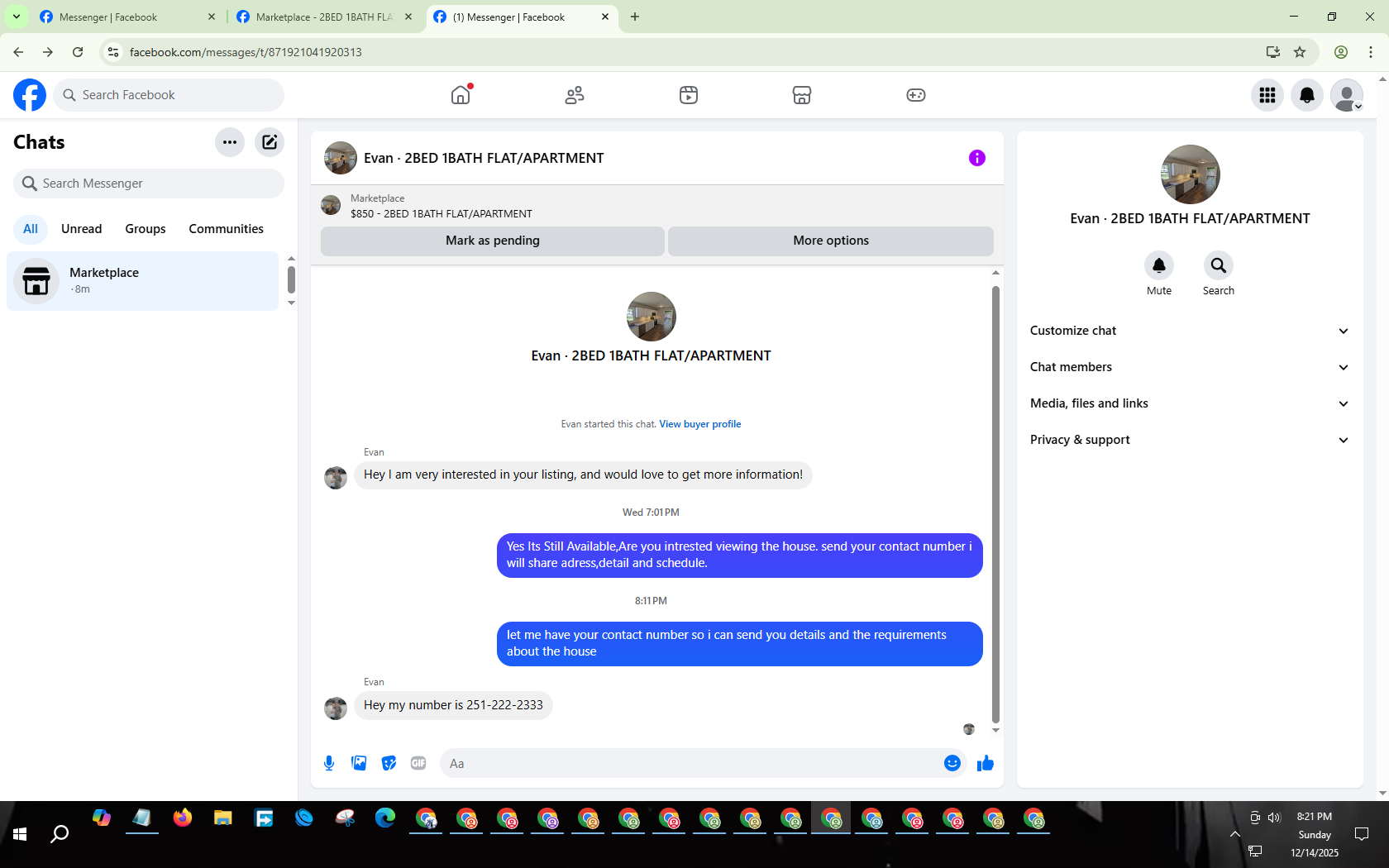1389x868 pixels.
Task: Open the Marketplace storefront icon in navigation
Action: click(x=802, y=95)
